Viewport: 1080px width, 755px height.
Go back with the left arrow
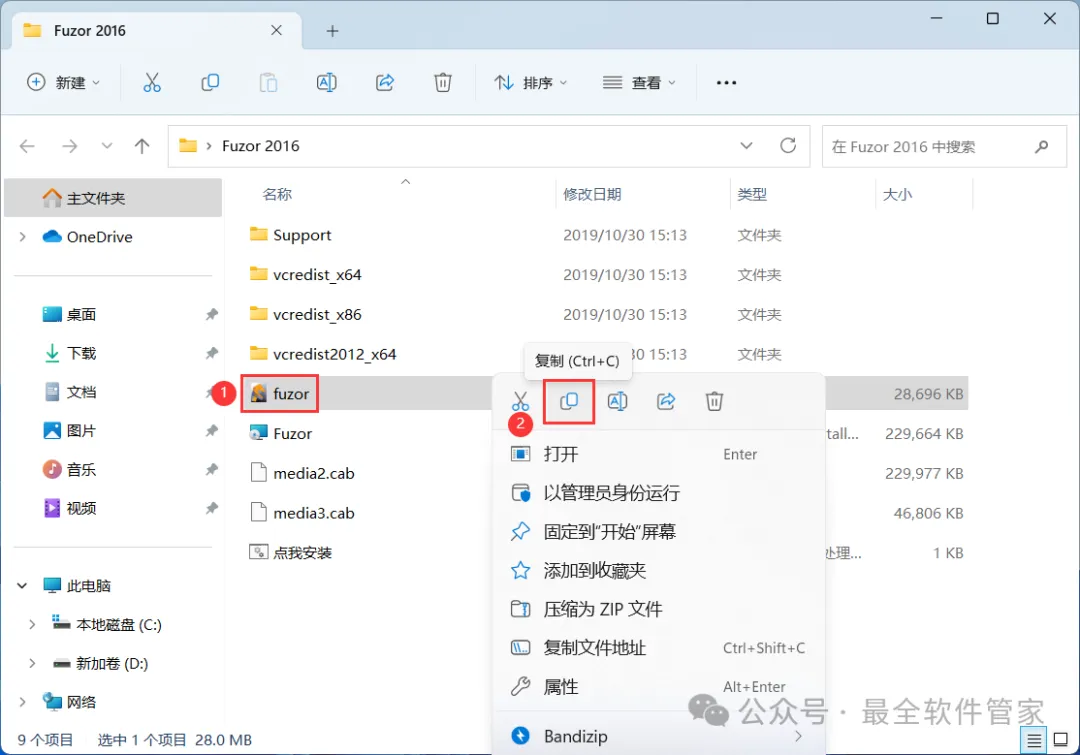pyautogui.click(x=27, y=146)
